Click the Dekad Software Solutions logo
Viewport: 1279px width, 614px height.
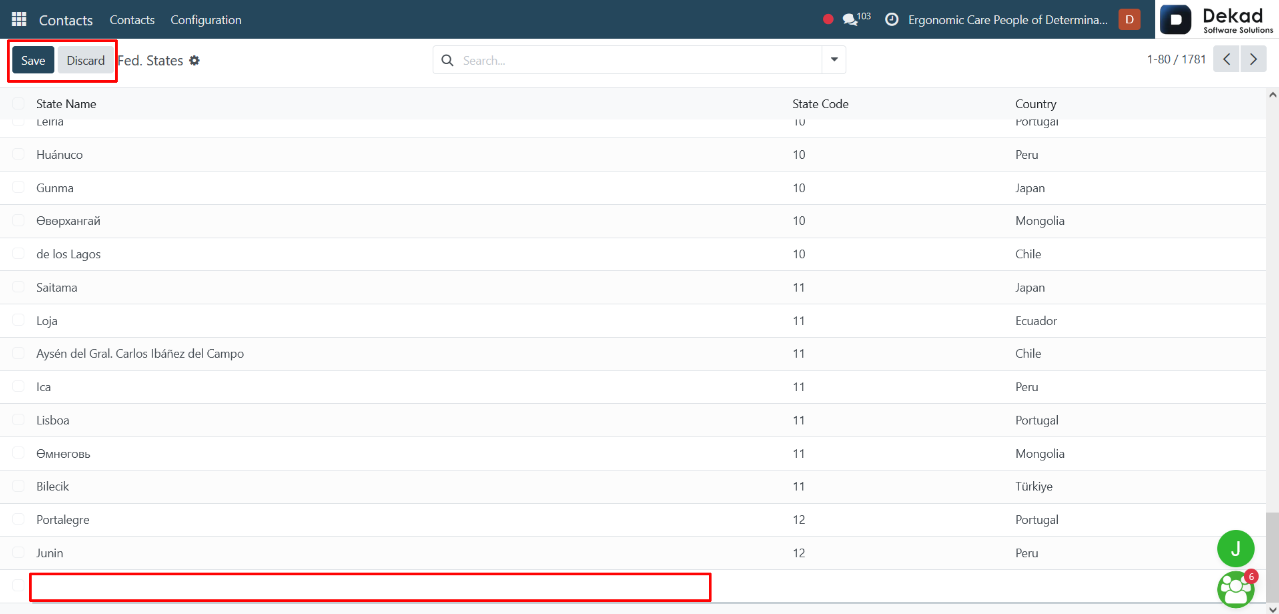pos(1217,20)
